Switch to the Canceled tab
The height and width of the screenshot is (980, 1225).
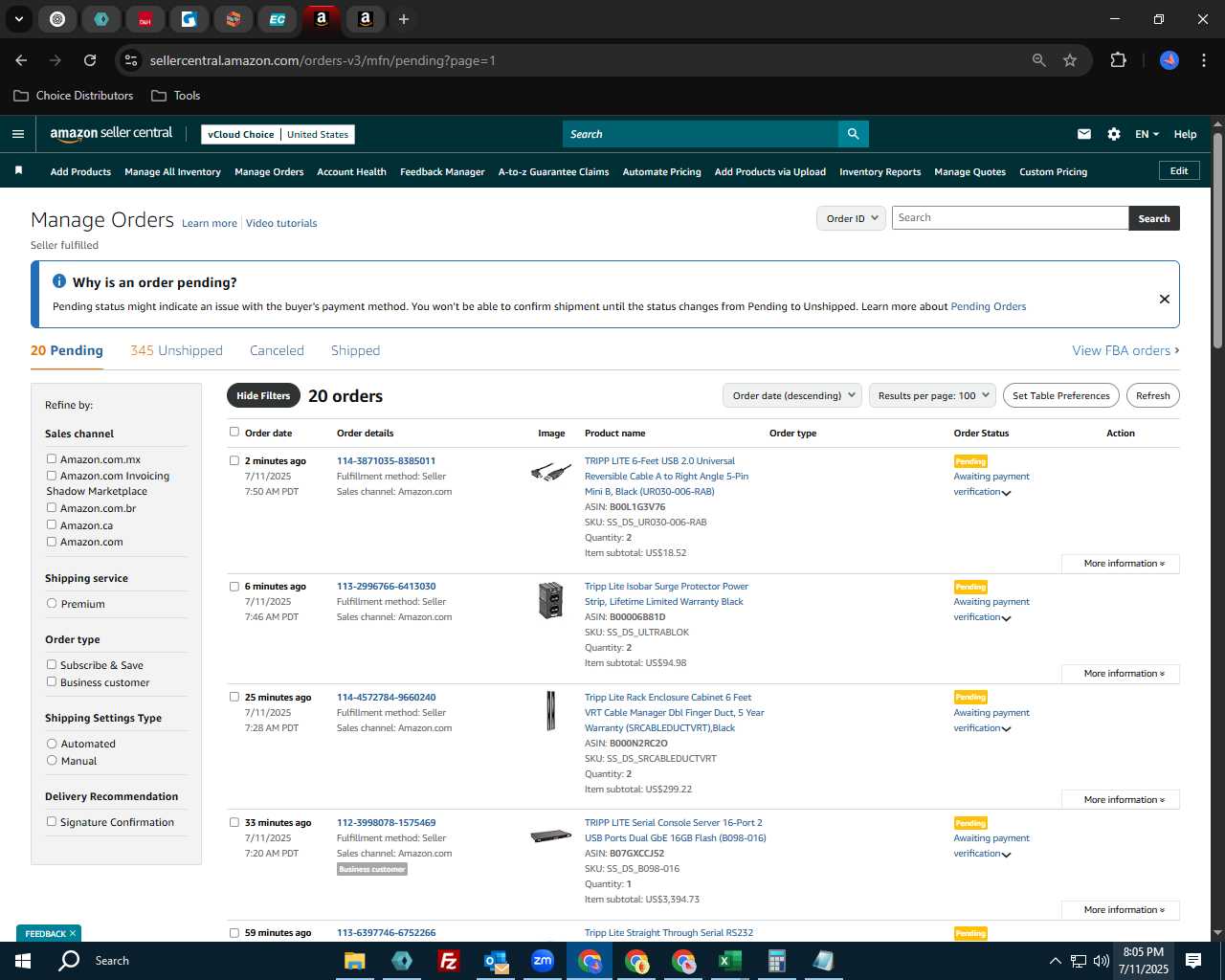click(277, 350)
